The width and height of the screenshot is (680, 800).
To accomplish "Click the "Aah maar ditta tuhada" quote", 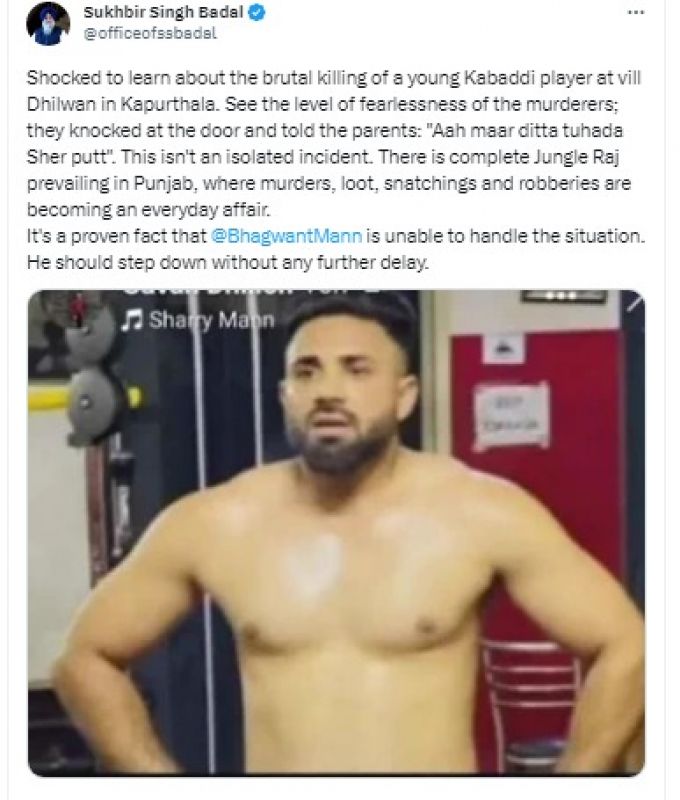I will tap(524, 131).
